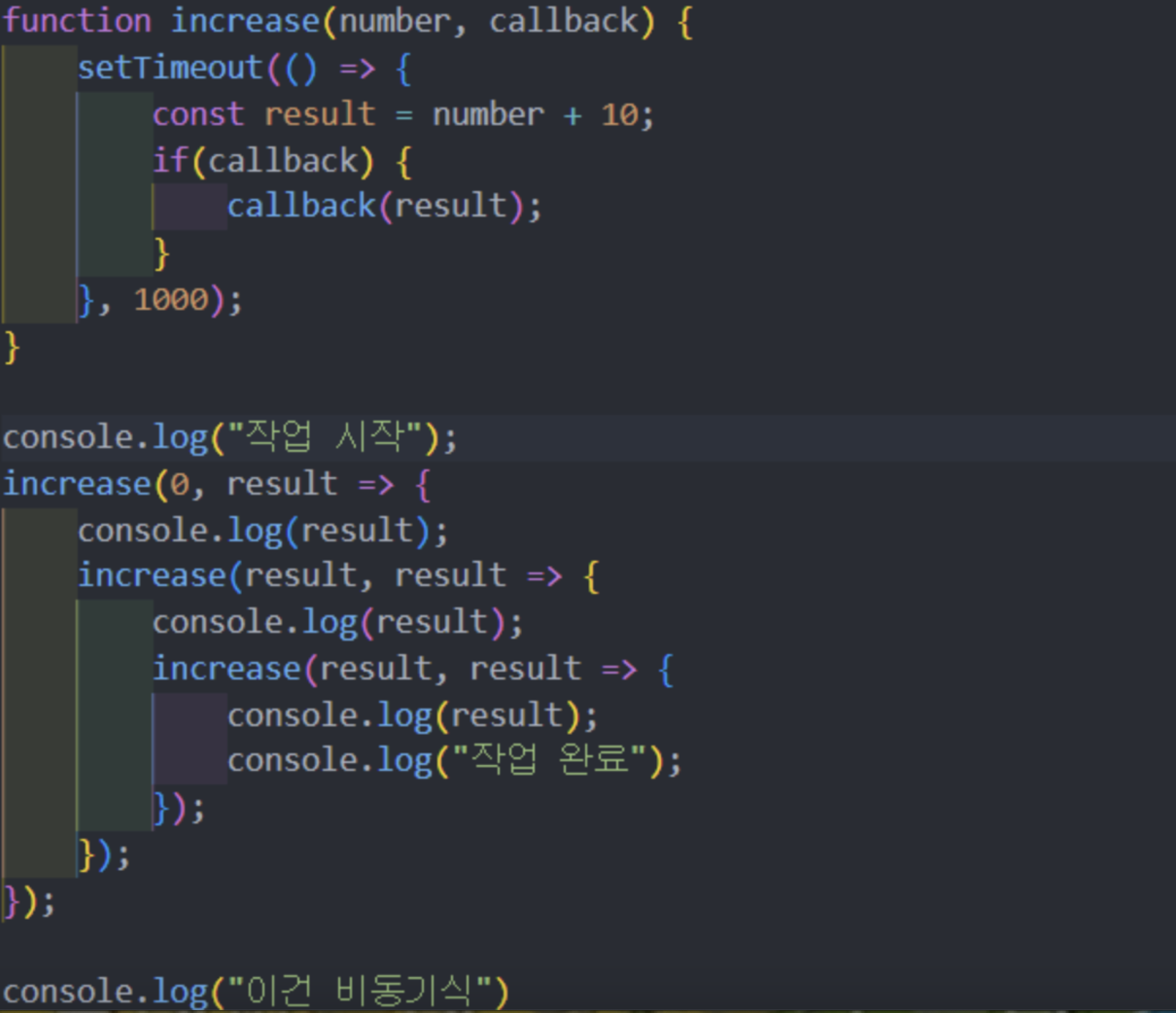This screenshot has height=1013, width=1176.
Task: Click 'callback' inside the if condition
Action: pyautogui.click(x=282, y=160)
